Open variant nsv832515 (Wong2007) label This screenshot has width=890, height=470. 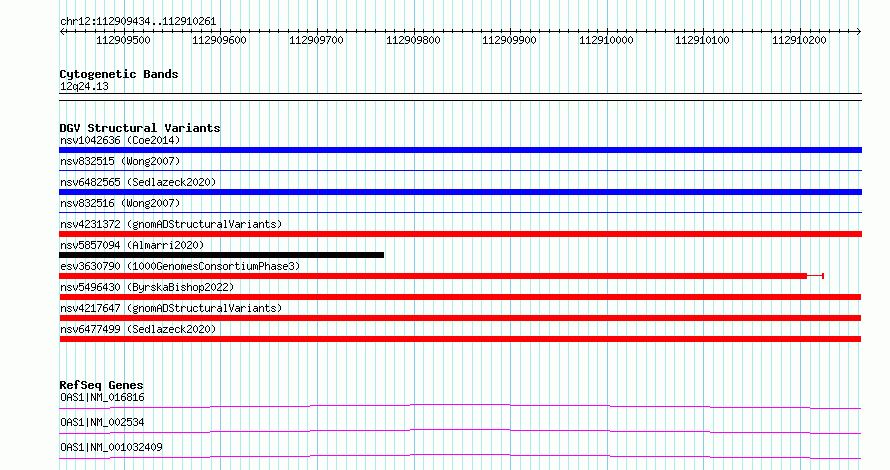click(120, 161)
